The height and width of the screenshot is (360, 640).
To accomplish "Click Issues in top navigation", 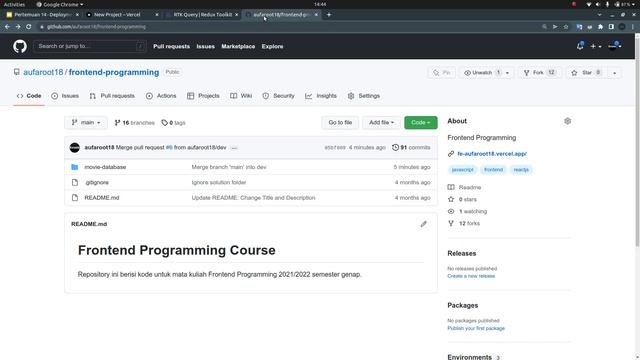I will point(205,47).
